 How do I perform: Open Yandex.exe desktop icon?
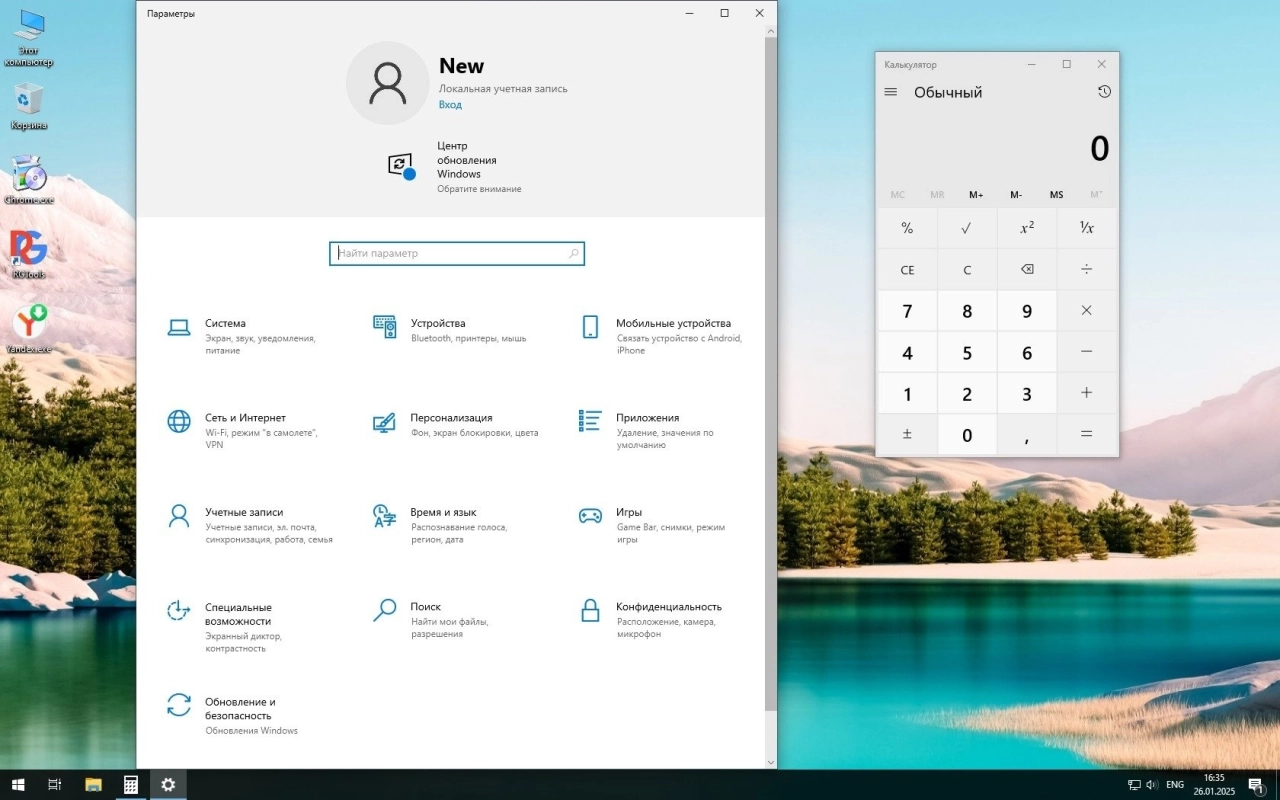(x=29, y=329)
